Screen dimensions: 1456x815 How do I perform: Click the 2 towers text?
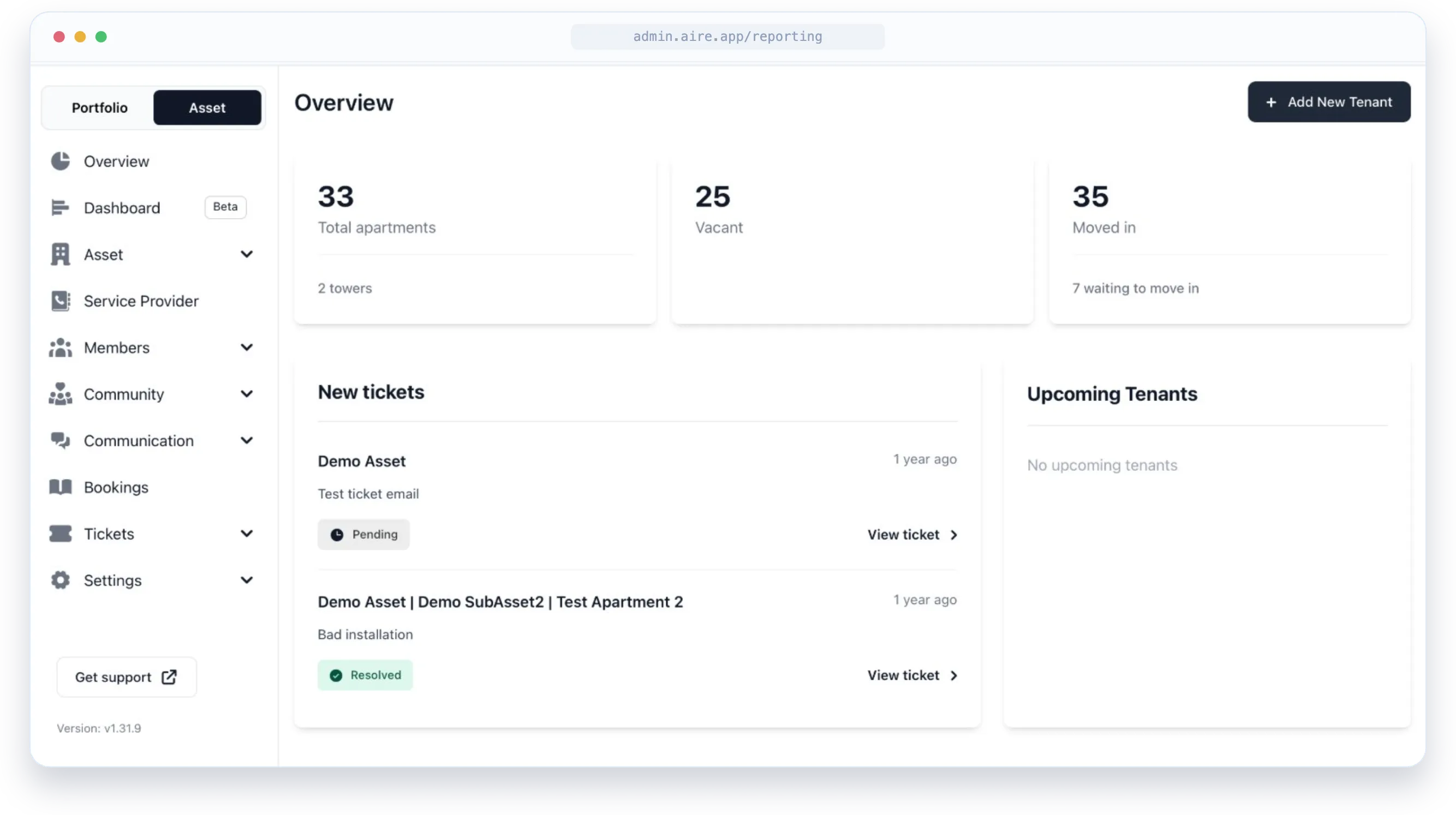345,288
